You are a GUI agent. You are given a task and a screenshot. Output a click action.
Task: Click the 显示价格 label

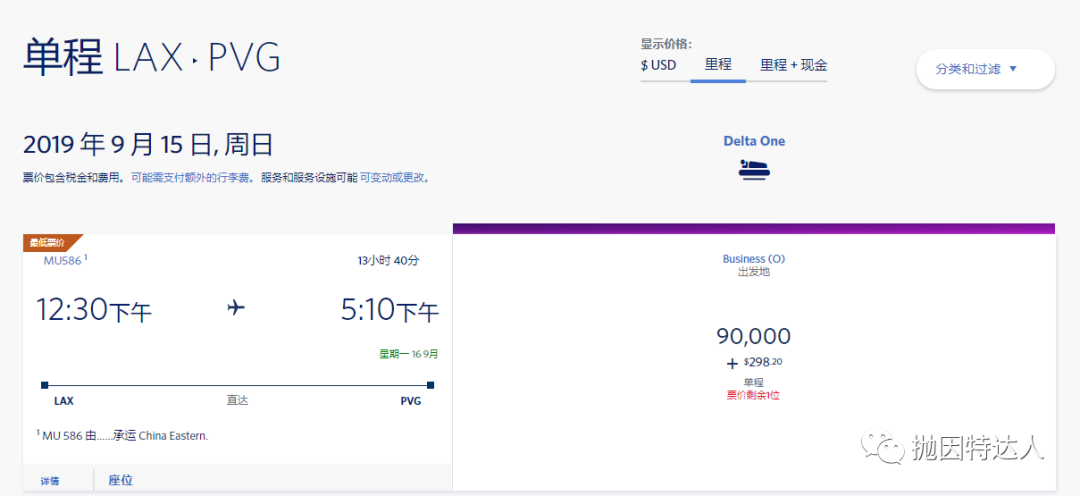(666, 45)
